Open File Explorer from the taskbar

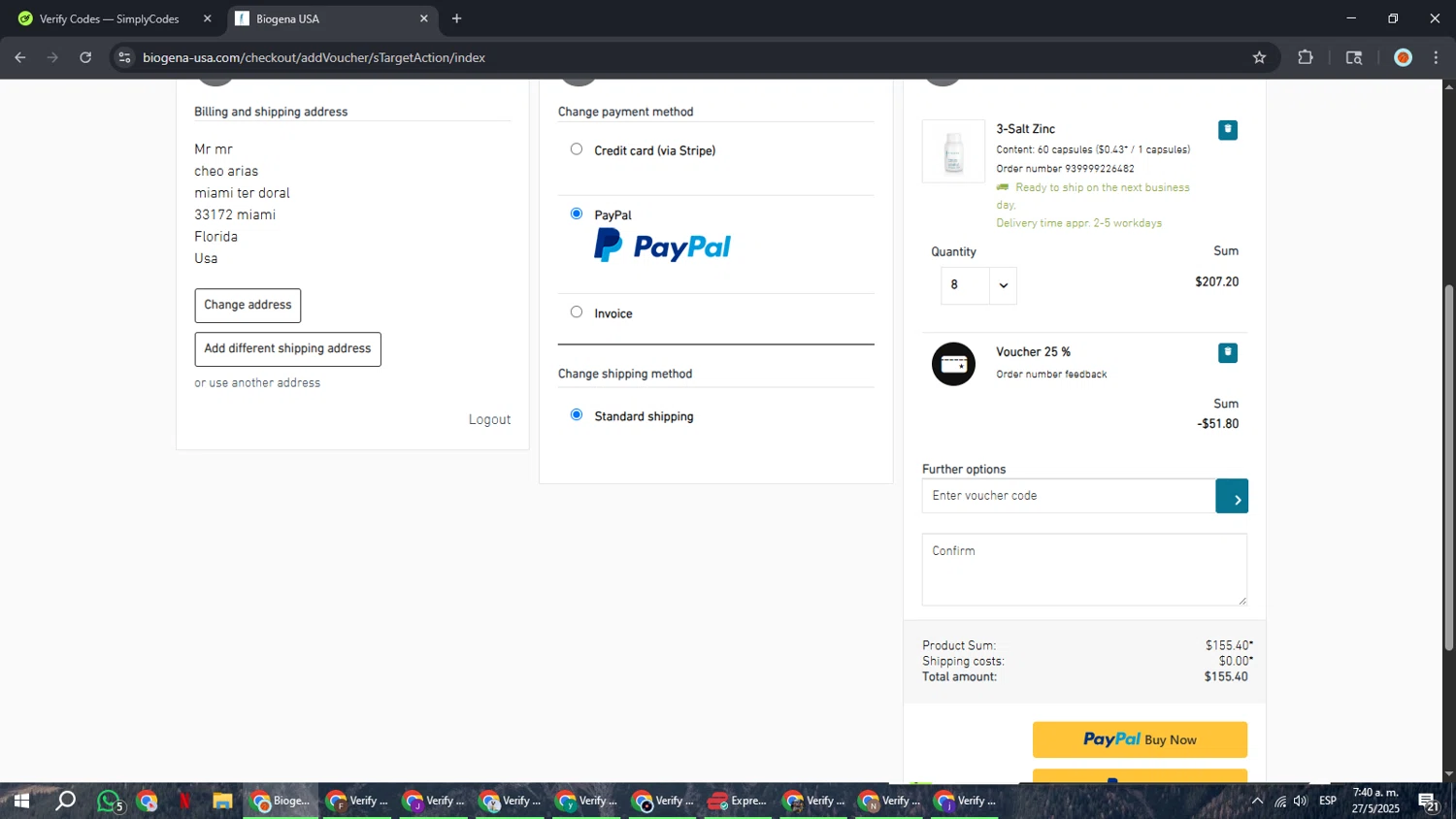point(222,802)
